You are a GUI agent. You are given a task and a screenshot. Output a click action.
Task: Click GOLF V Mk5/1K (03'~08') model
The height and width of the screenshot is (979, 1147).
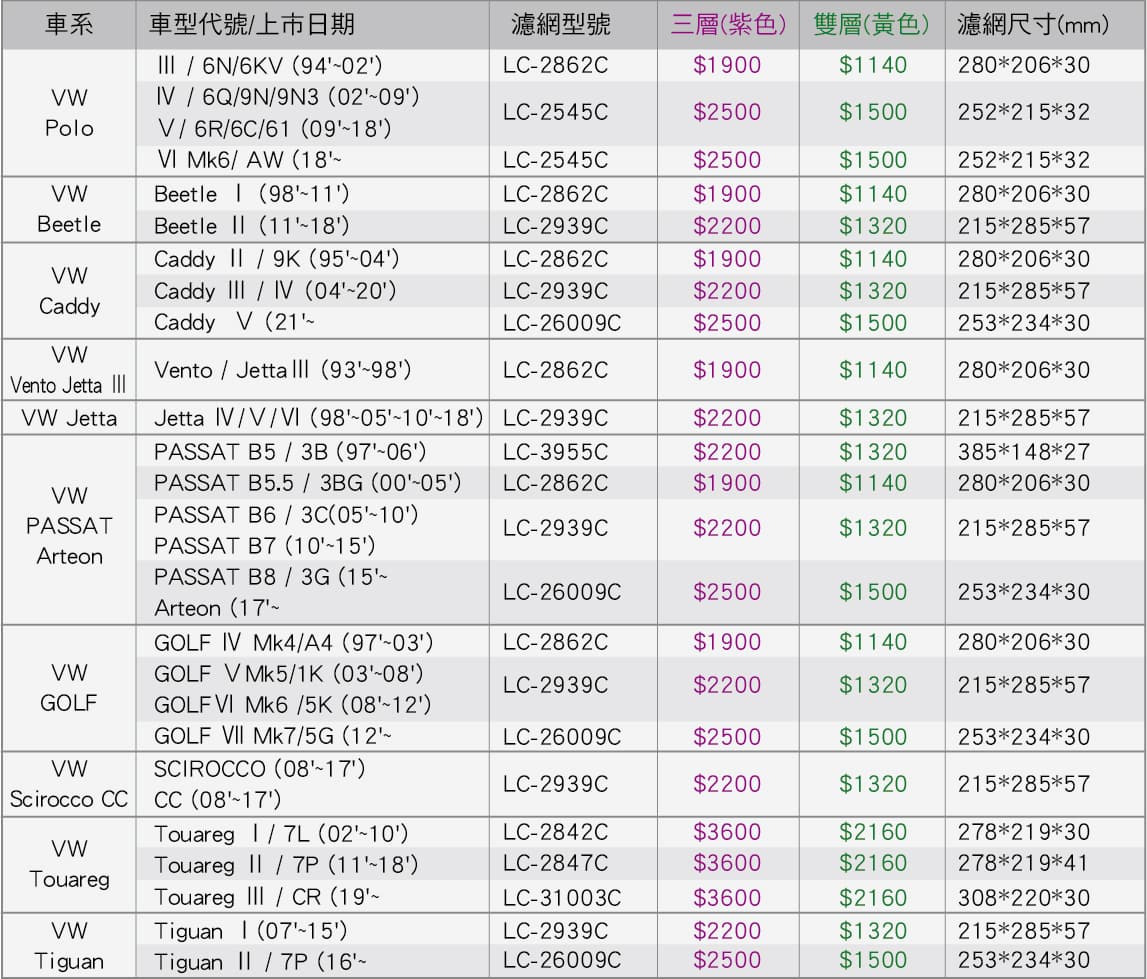[x=288, y=673]
